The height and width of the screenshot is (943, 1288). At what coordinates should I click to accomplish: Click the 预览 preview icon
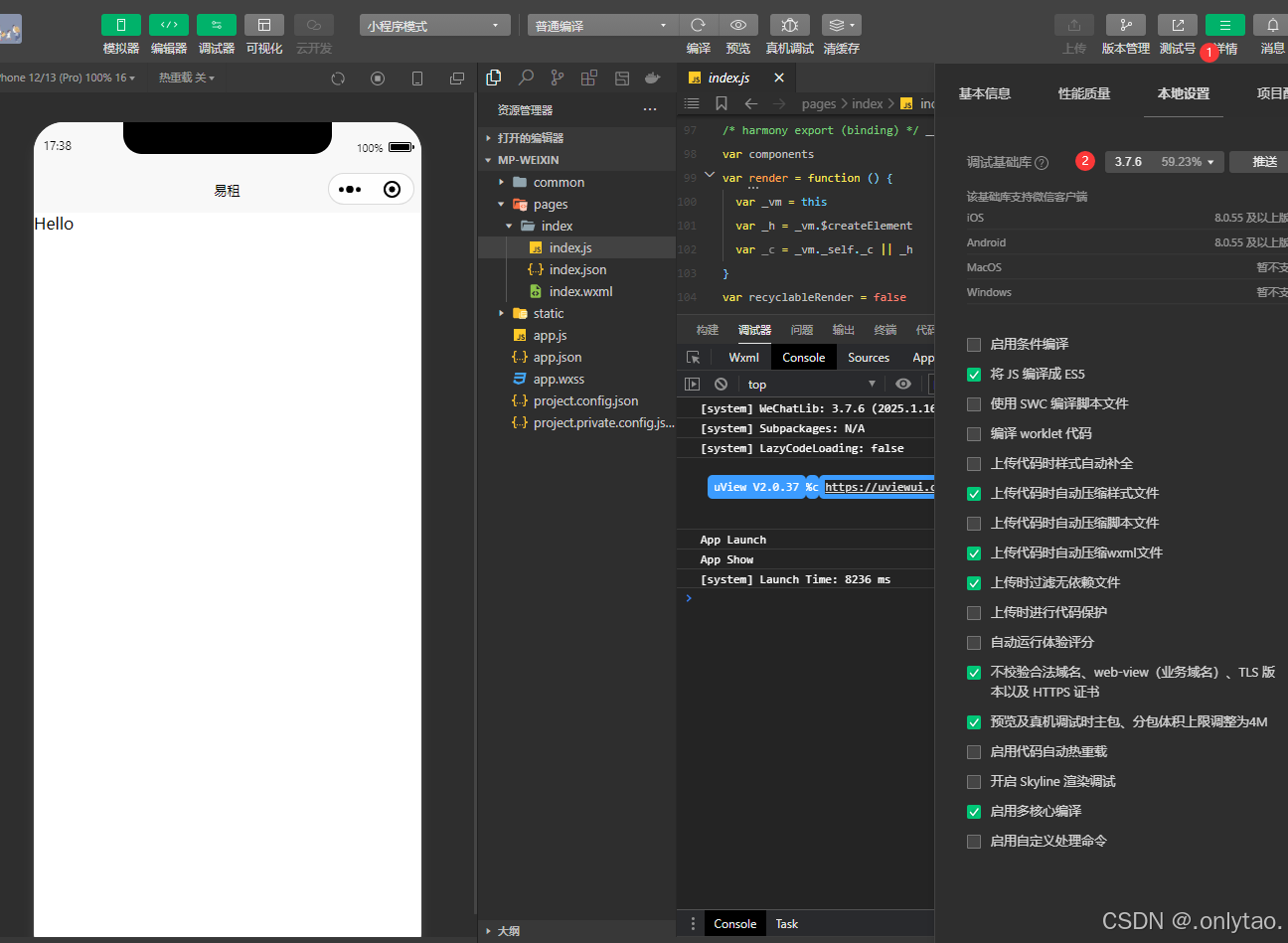737,25
